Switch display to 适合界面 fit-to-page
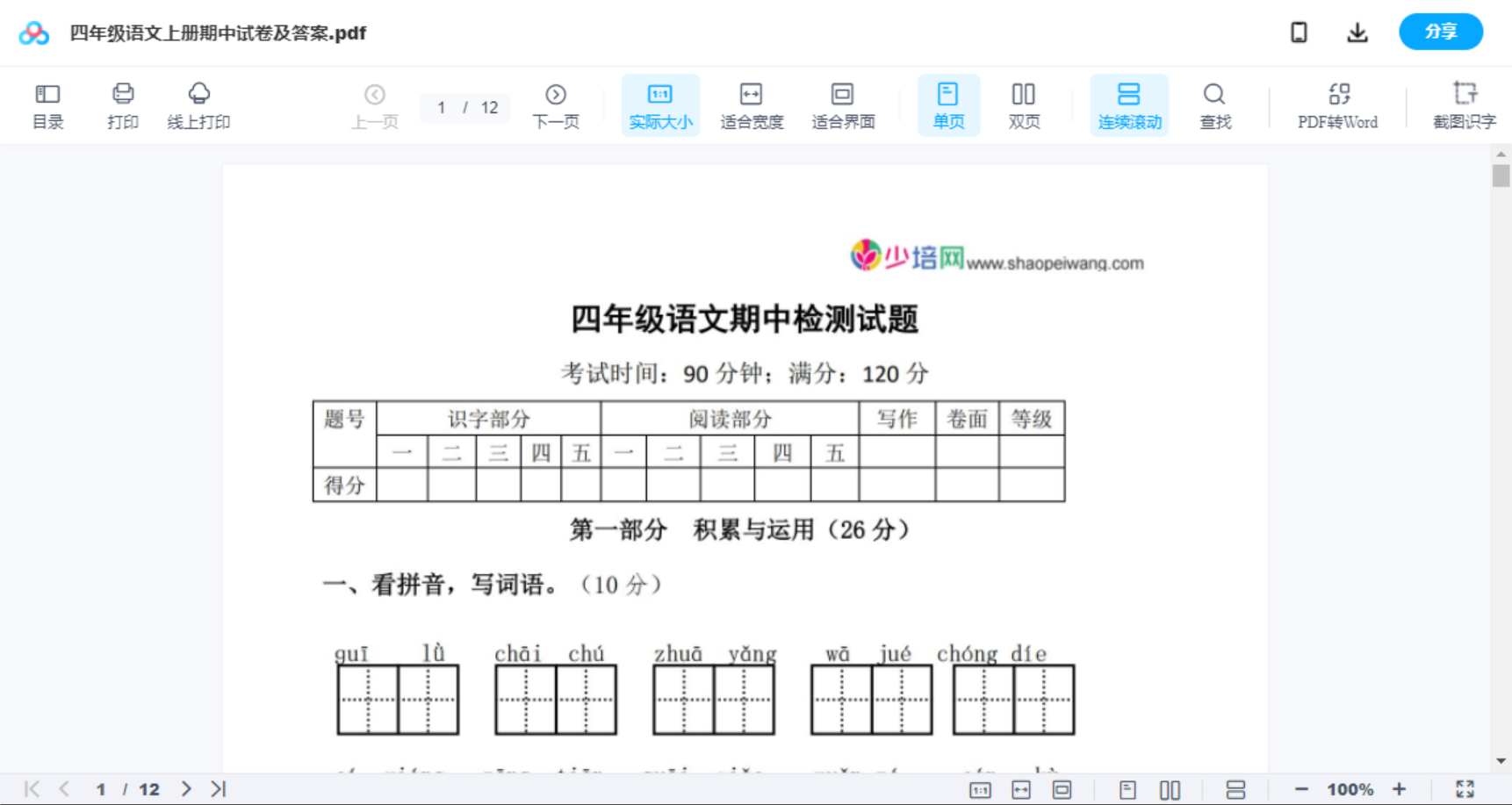The width and height of the screenshot is (1512, 805). [842, 104]
